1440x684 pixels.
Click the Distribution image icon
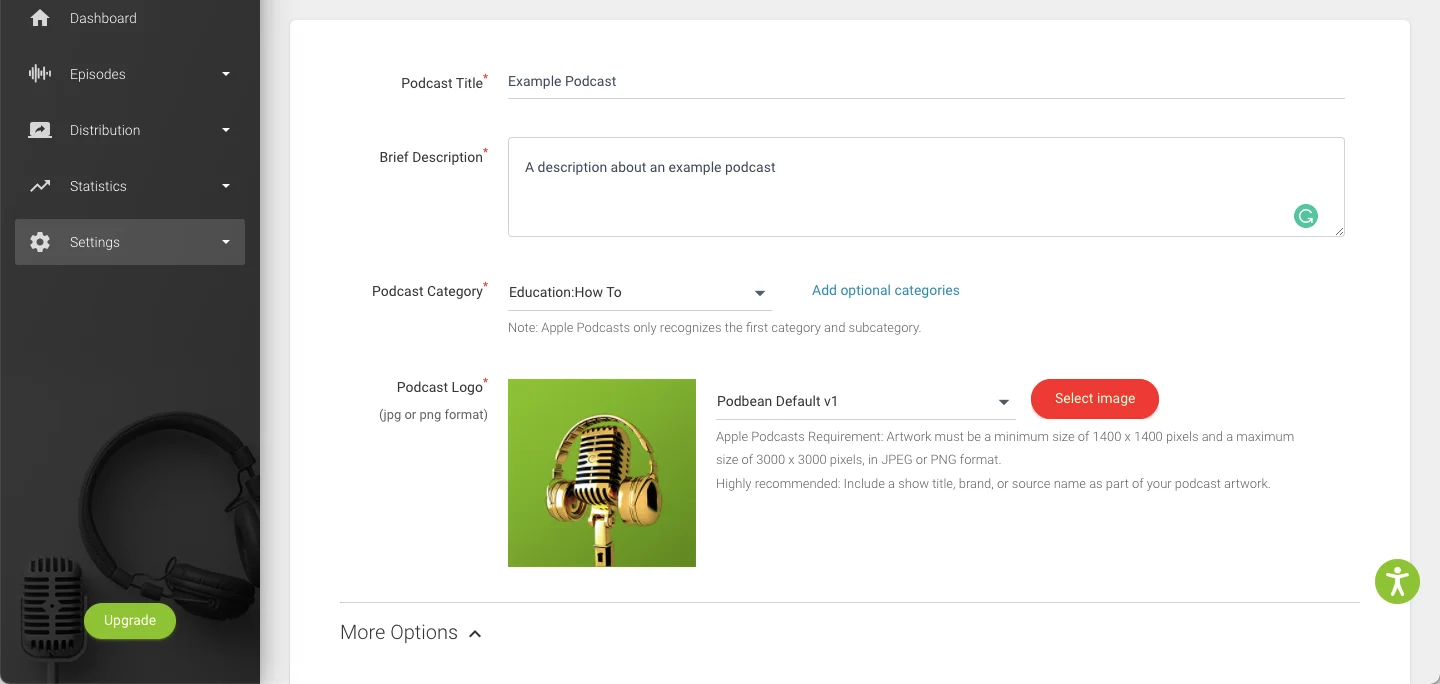click(x=40, y=129)
